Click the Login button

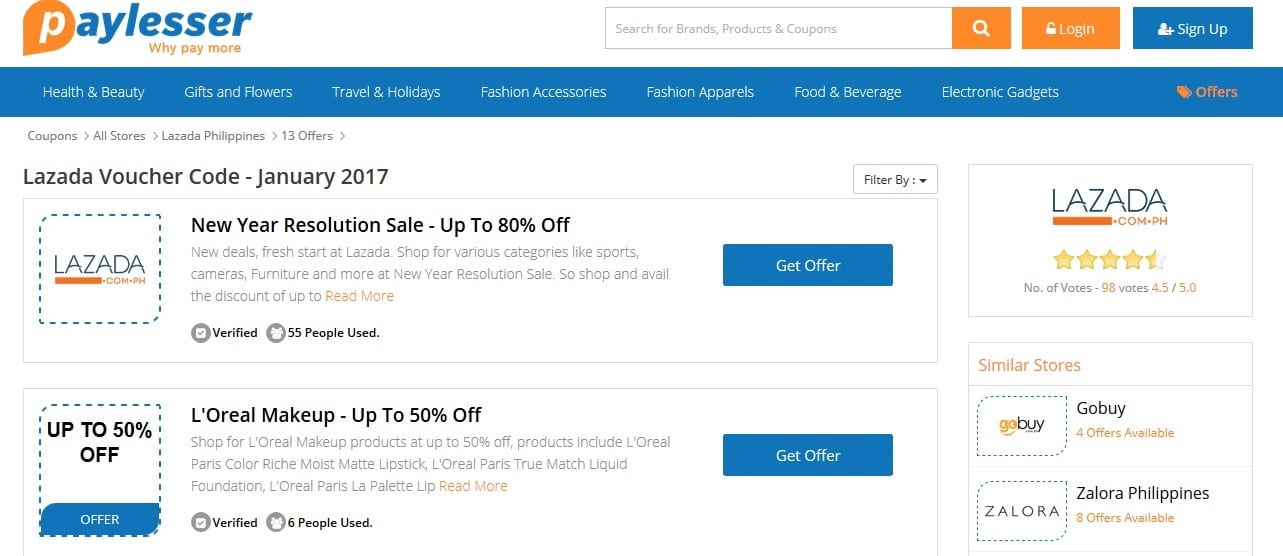(x=1070, y=28)
